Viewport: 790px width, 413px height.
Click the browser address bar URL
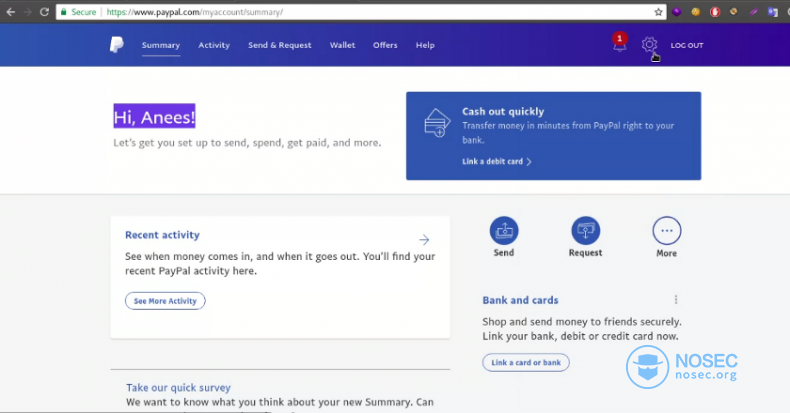(x=194, y=12)
